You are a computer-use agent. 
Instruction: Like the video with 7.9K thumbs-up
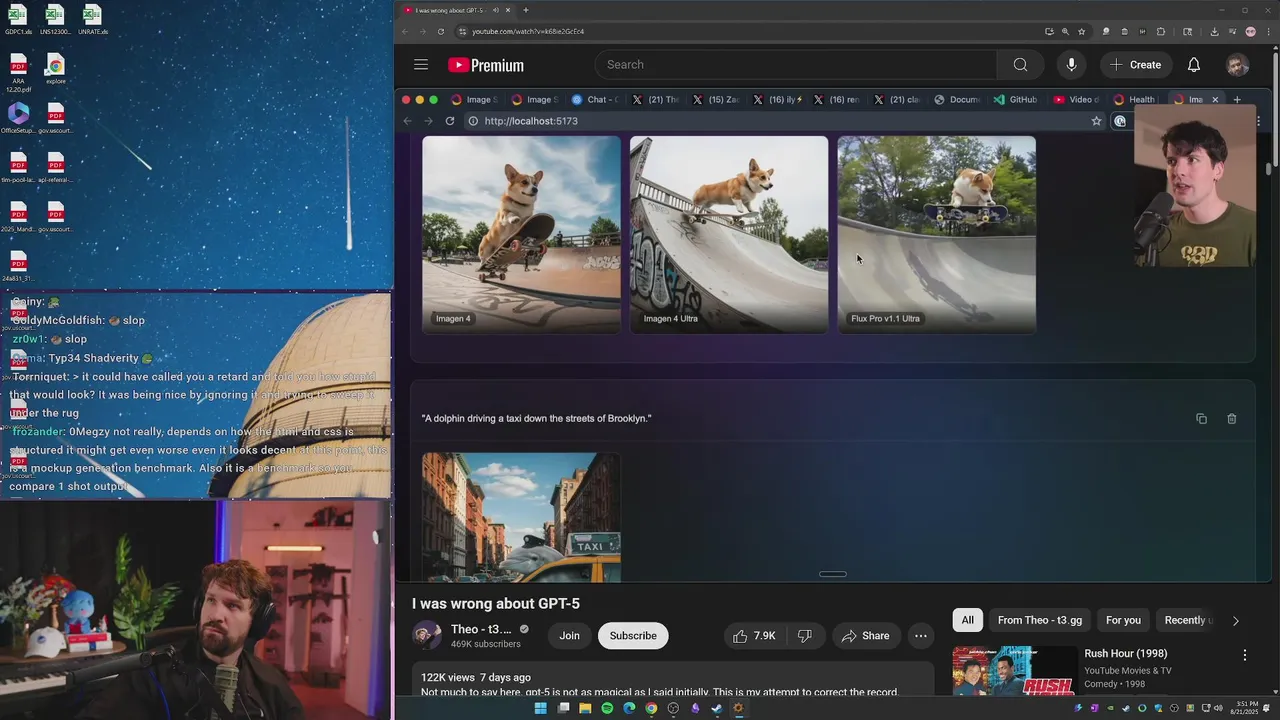pos(755,636)
